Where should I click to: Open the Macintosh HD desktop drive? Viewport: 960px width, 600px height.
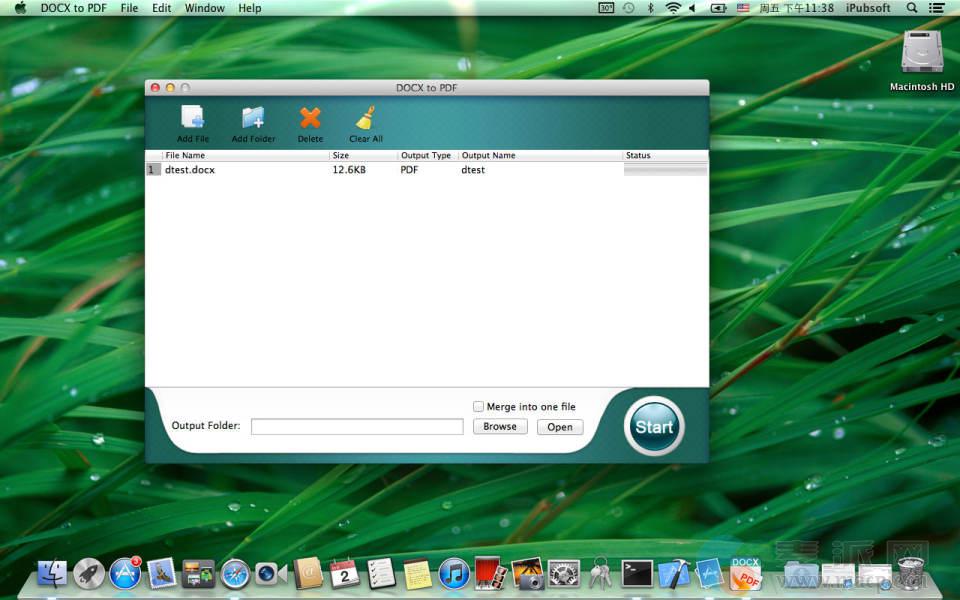pyautogui.click(x=921, y=53)
